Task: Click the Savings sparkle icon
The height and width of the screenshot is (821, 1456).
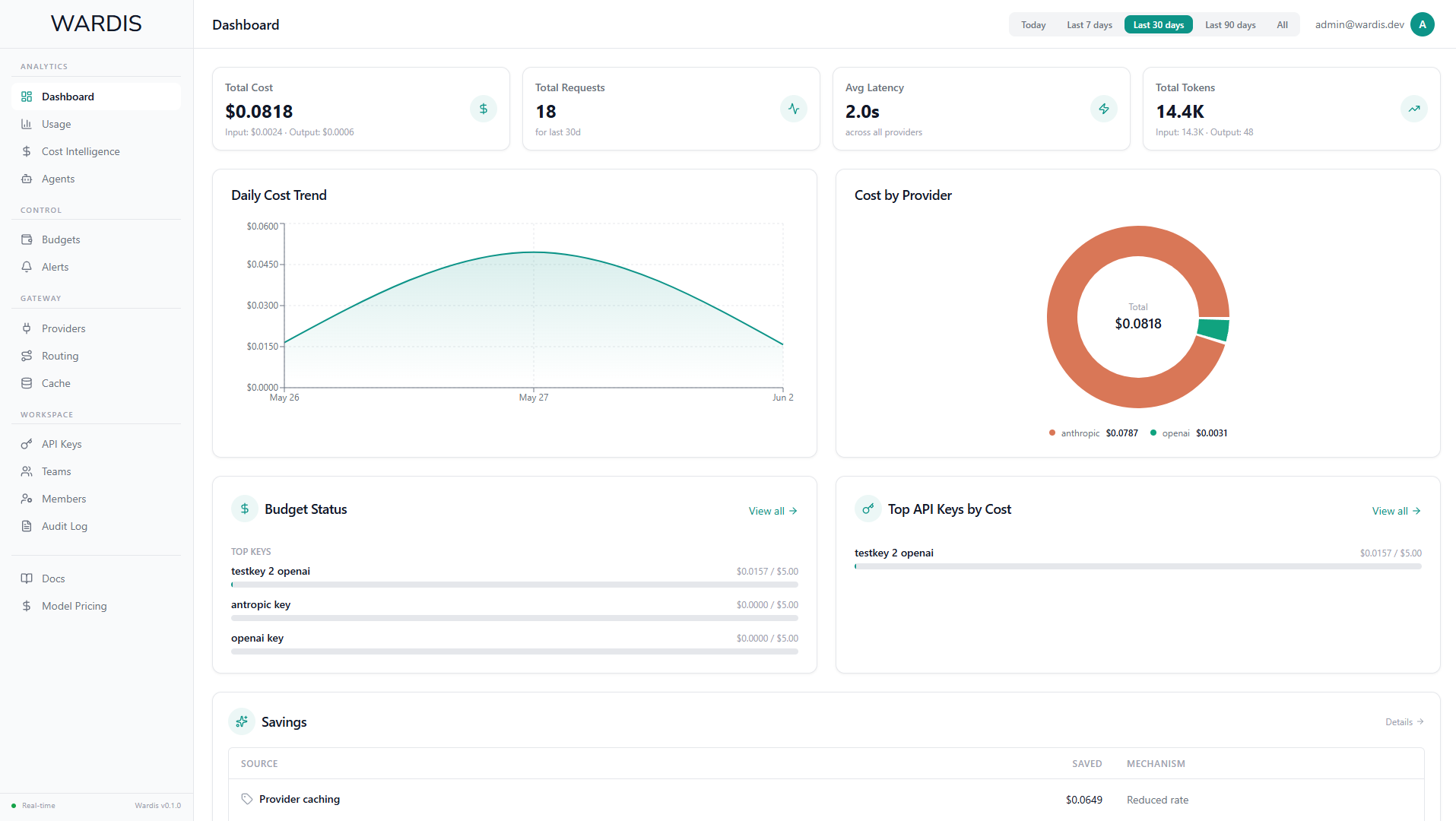Action: click(x=242, y=721)
